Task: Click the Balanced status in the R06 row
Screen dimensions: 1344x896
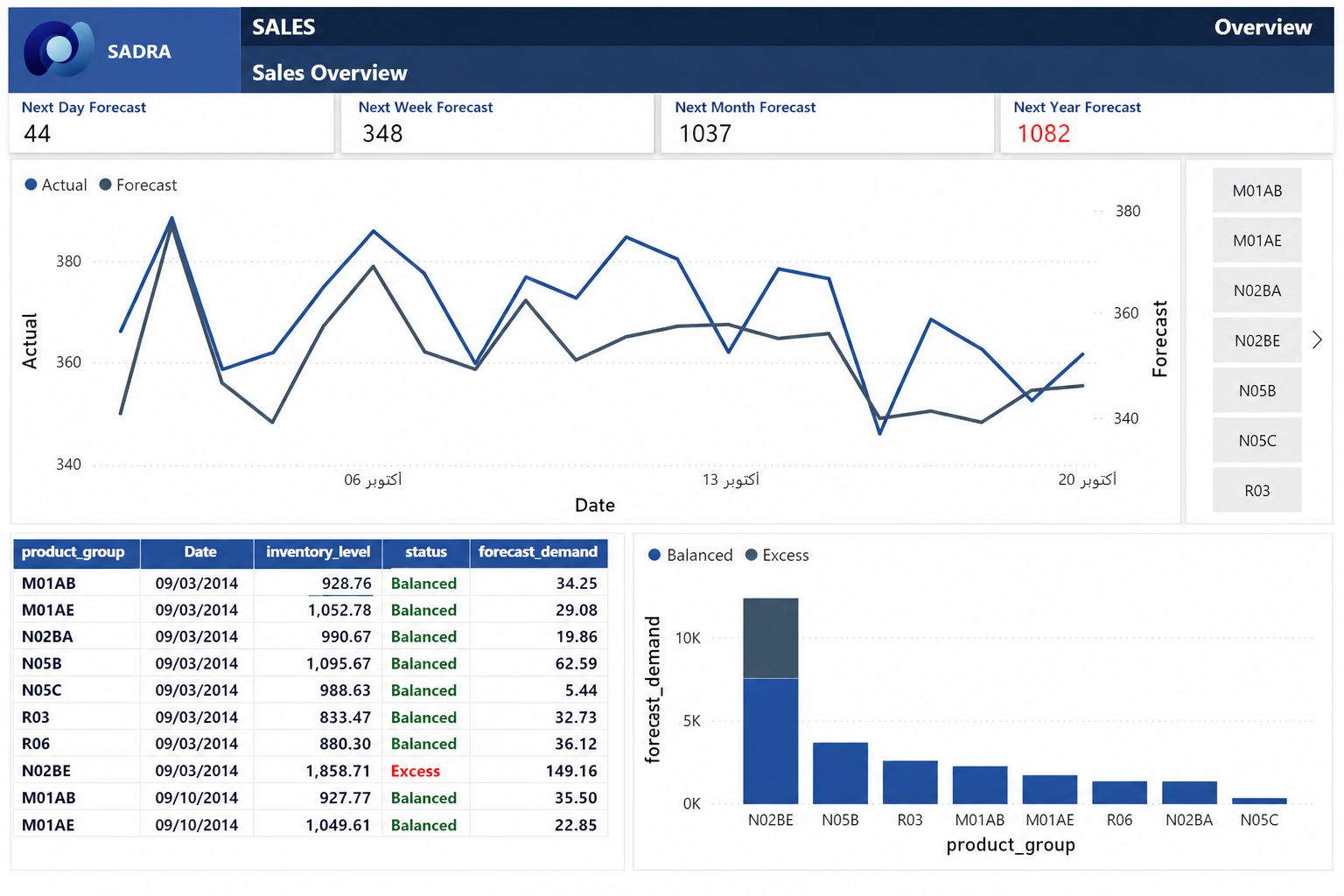Action: (x=423, y=744)
